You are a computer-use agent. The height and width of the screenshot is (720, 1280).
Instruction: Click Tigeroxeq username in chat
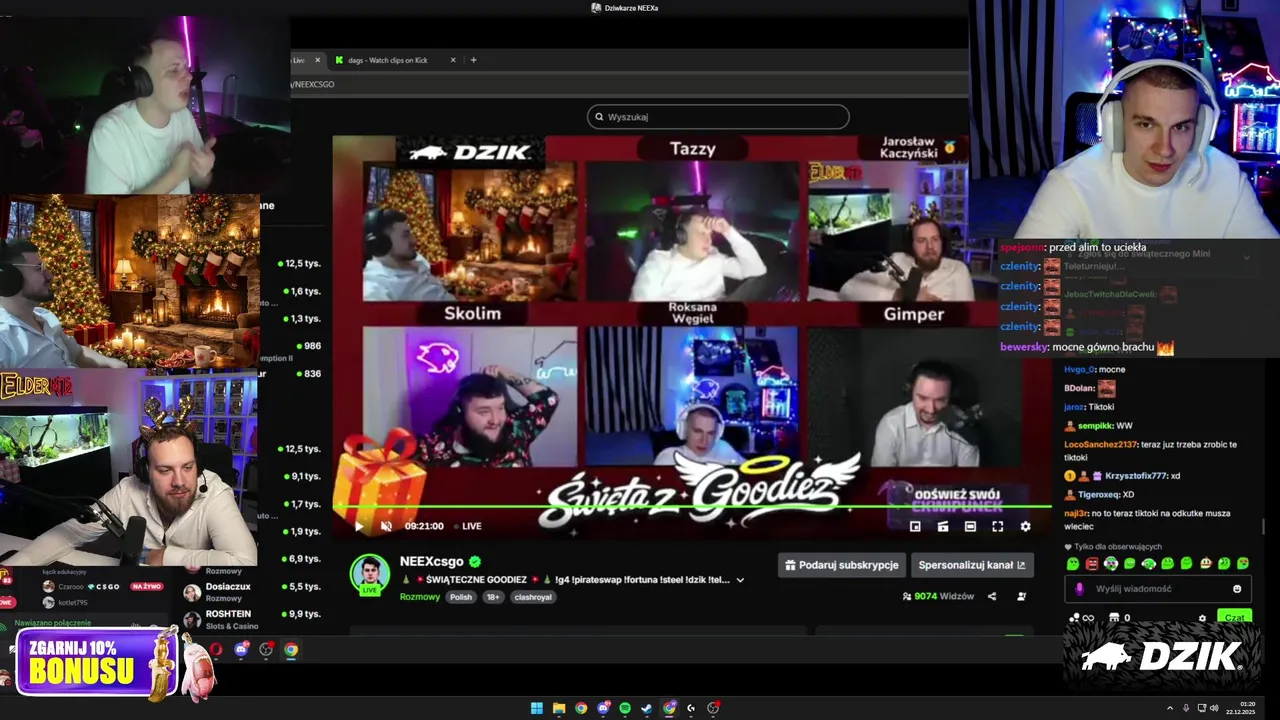tap(1098, 494)
